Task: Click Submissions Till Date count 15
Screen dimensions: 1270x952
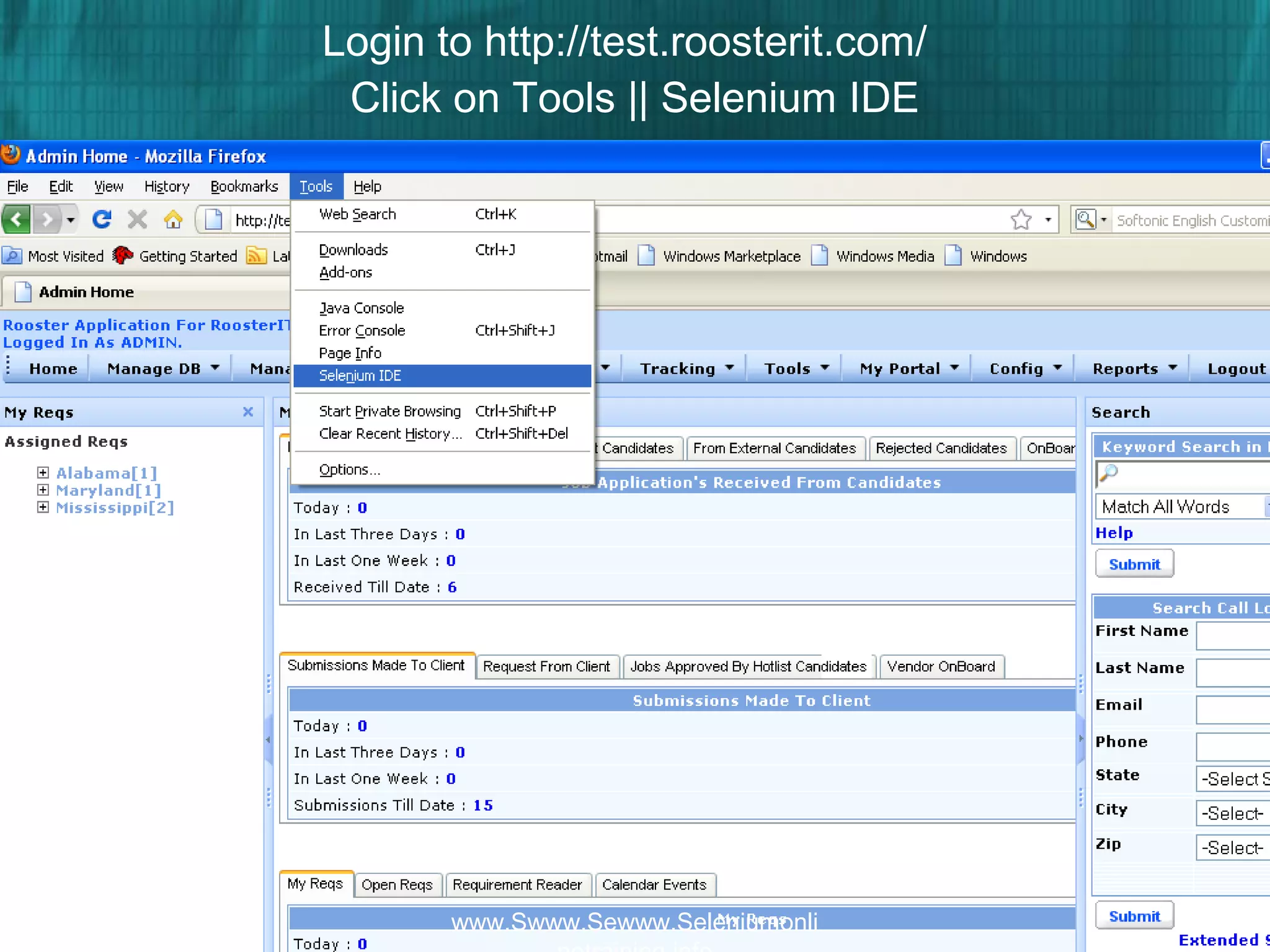Action: pos(483,805)
